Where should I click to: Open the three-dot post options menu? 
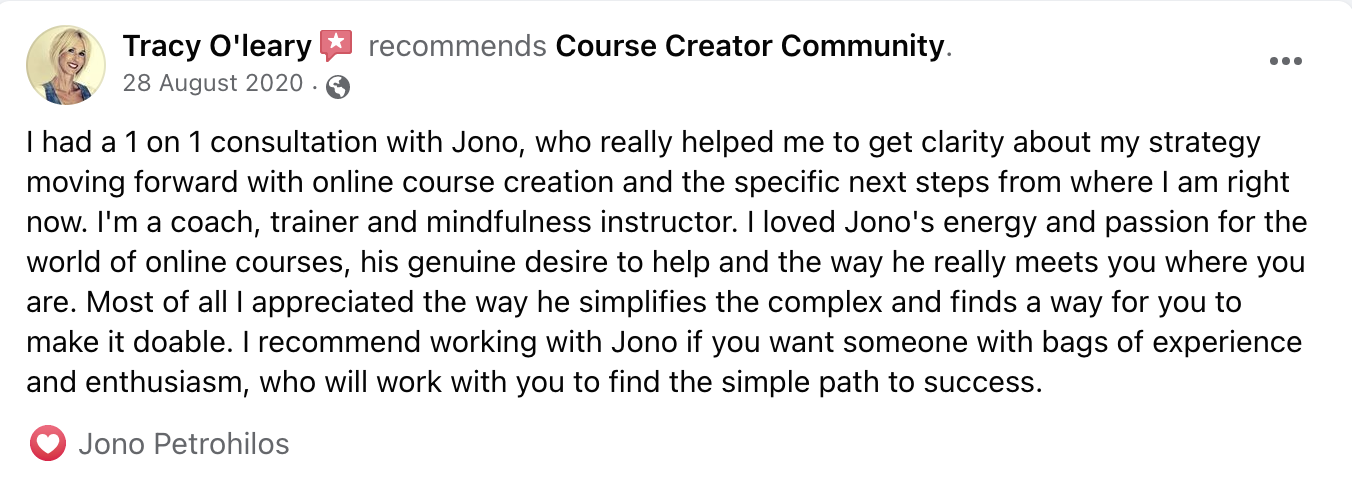point(1285,61)
